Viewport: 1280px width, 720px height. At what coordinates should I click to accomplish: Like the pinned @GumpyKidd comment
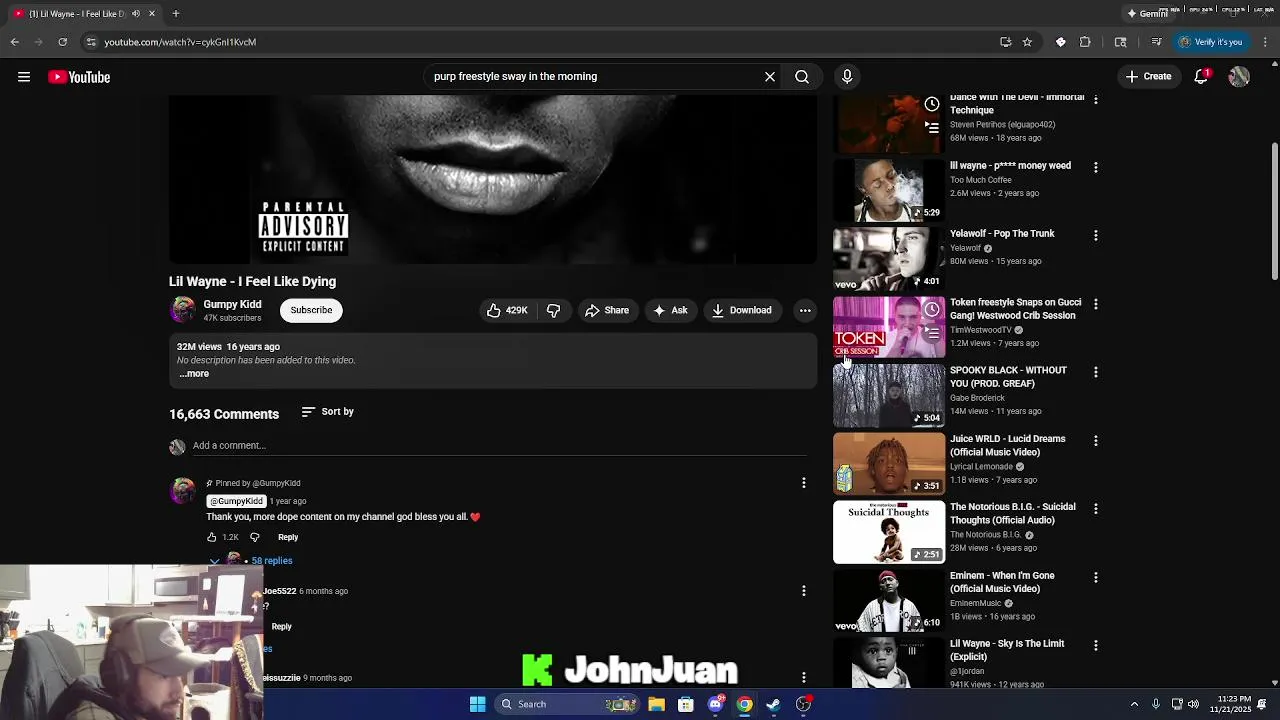pos(212,537)
